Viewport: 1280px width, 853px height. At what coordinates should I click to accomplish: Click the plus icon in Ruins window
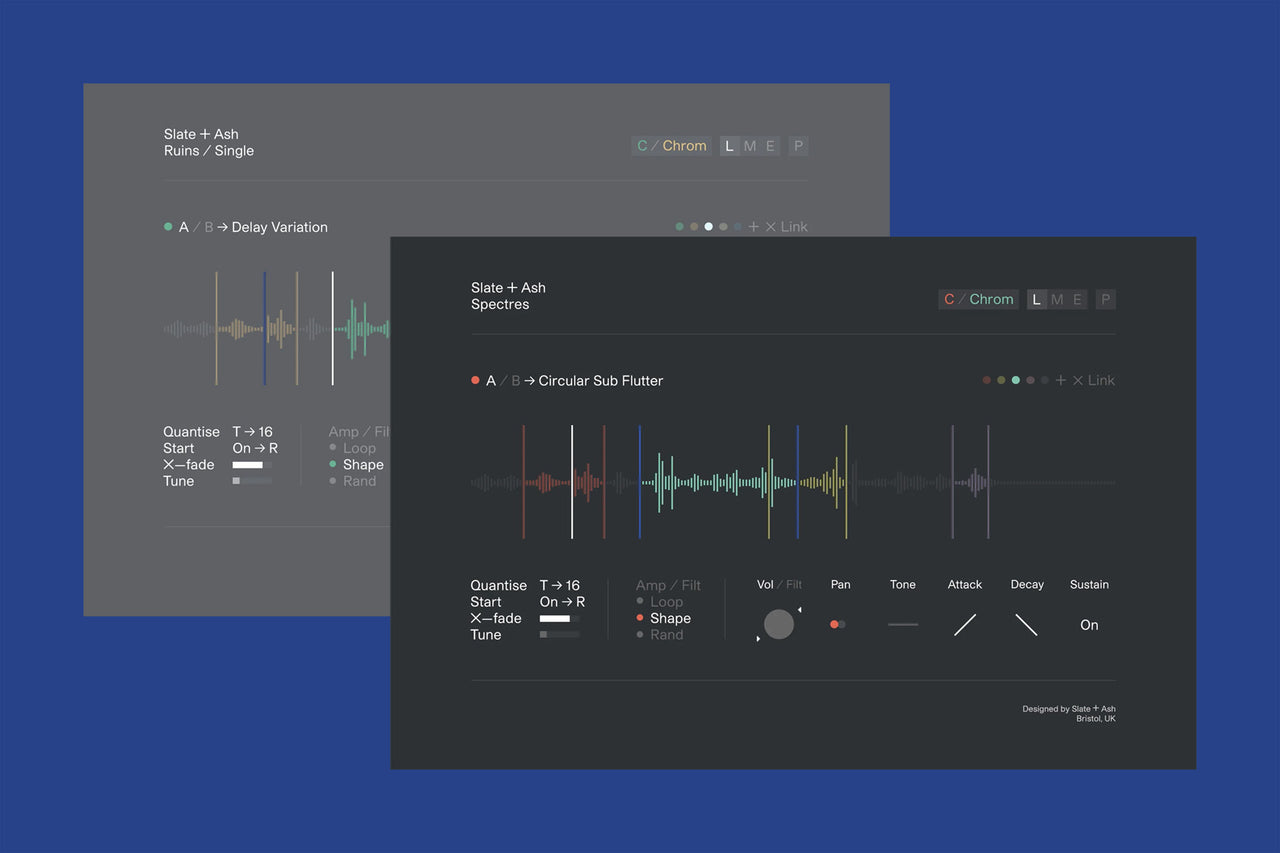[x=754, y=227]
